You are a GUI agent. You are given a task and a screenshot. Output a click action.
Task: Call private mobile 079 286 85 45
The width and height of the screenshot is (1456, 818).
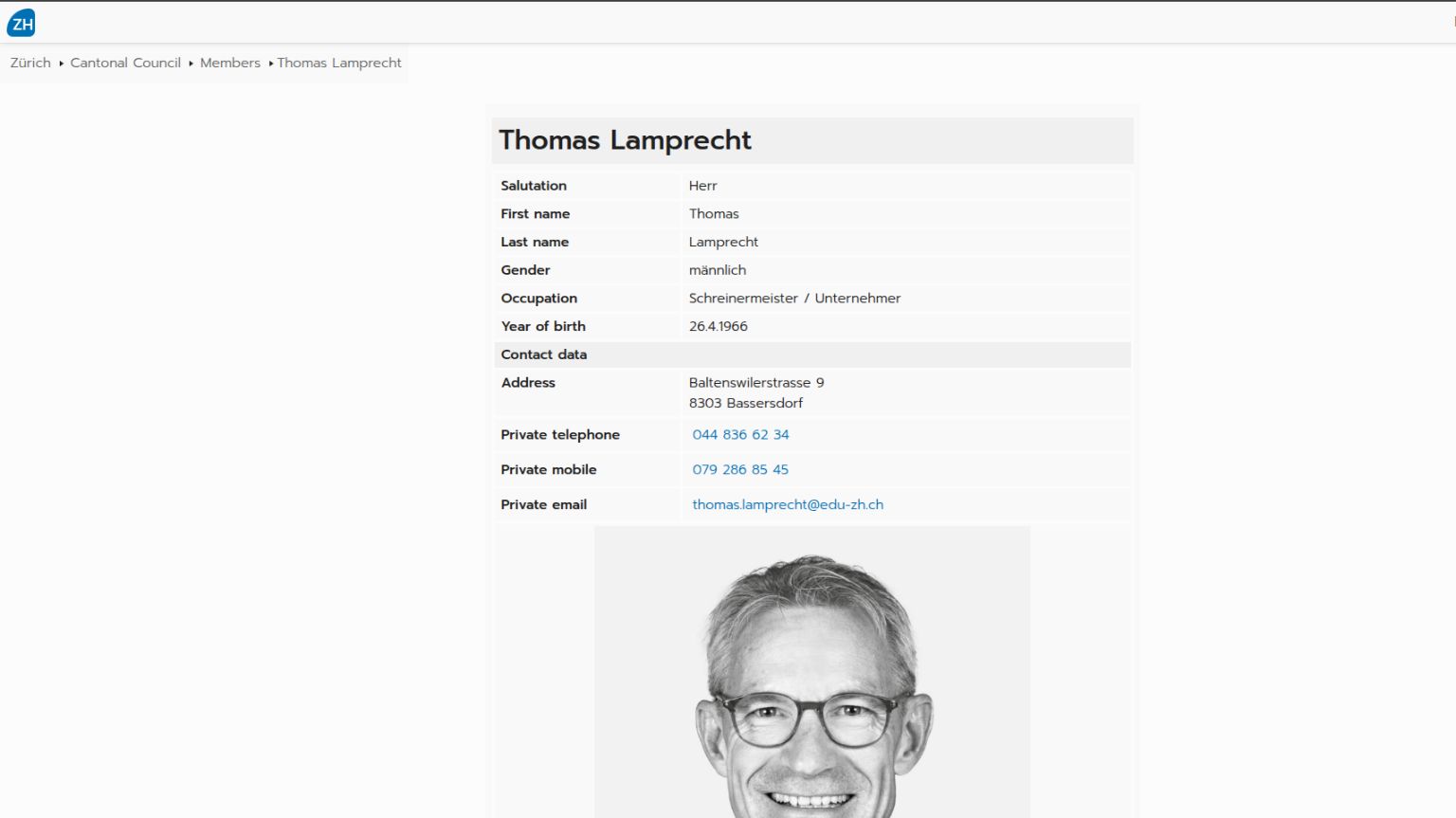pyautogui.click(x=740, y=469)
